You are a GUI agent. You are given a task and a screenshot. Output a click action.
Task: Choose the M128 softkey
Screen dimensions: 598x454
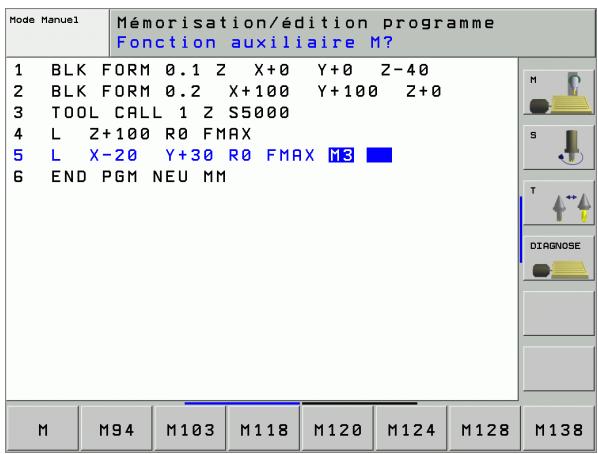(485, 429)
